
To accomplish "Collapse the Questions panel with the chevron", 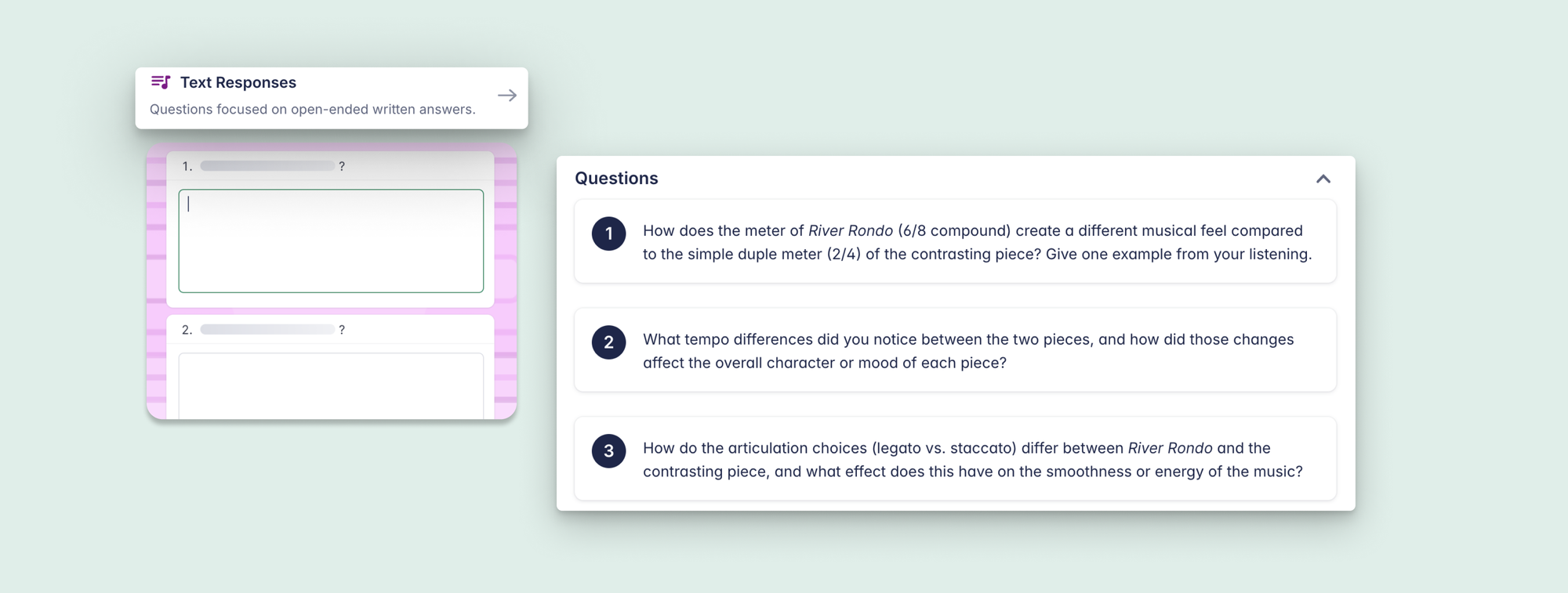I will click(1323, 179).
